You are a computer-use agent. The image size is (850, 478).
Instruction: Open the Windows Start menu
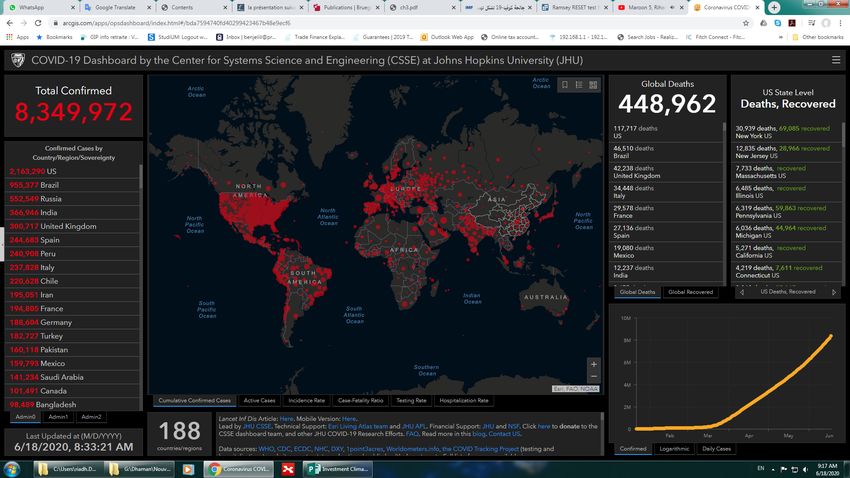[11, 469]
